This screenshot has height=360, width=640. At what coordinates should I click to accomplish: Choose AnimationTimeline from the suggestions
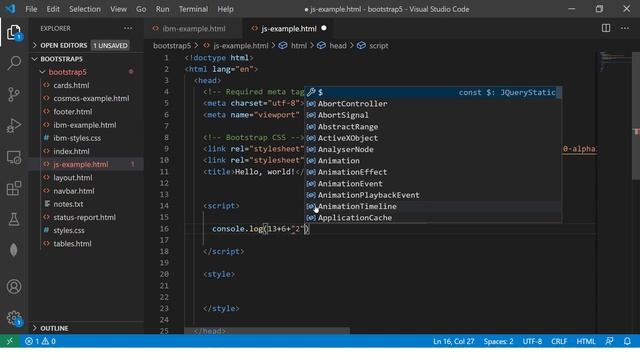click(x=433, y=207)
